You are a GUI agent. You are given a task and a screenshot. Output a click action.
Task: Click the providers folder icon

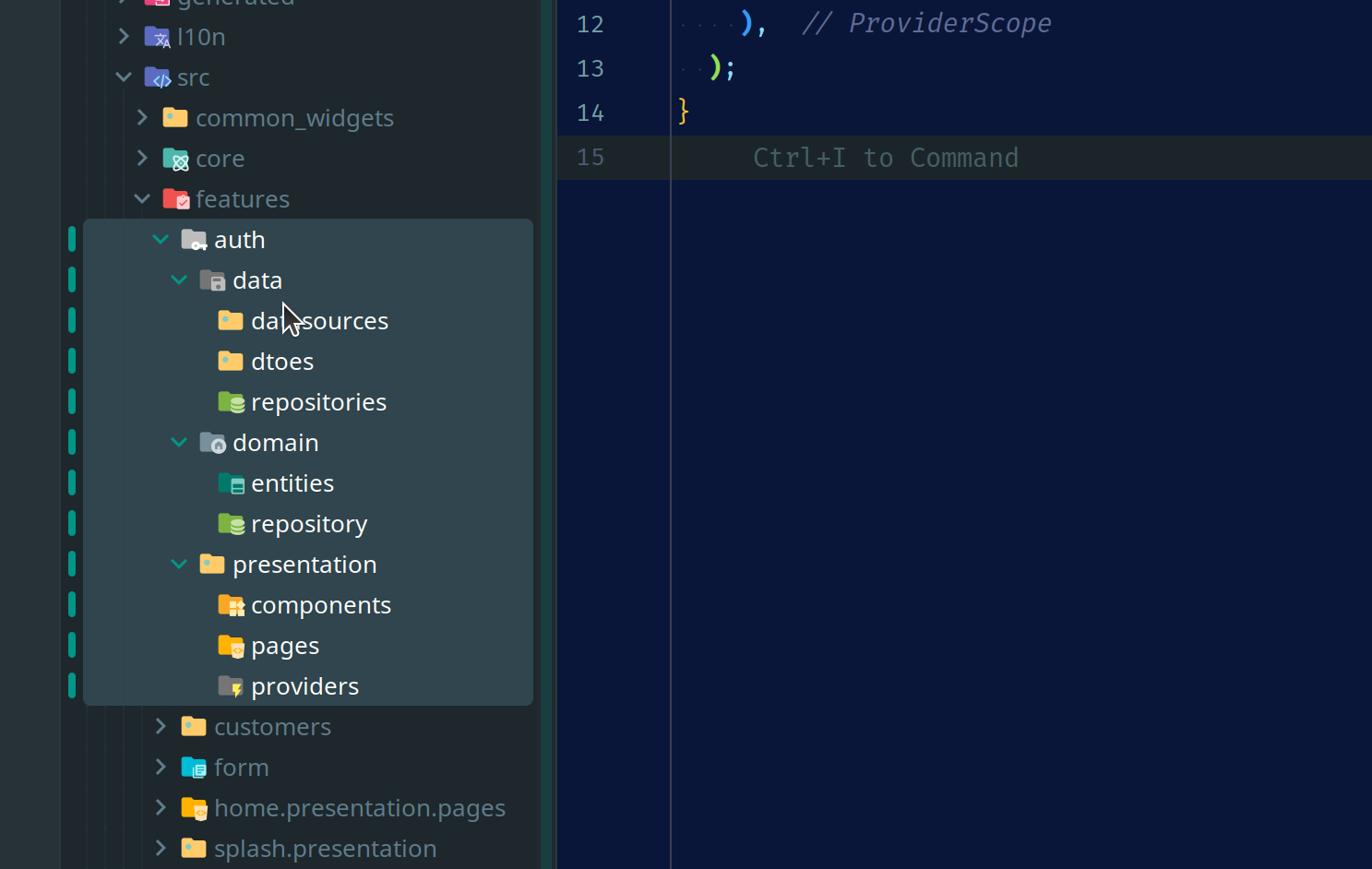(x=231, y=685)
